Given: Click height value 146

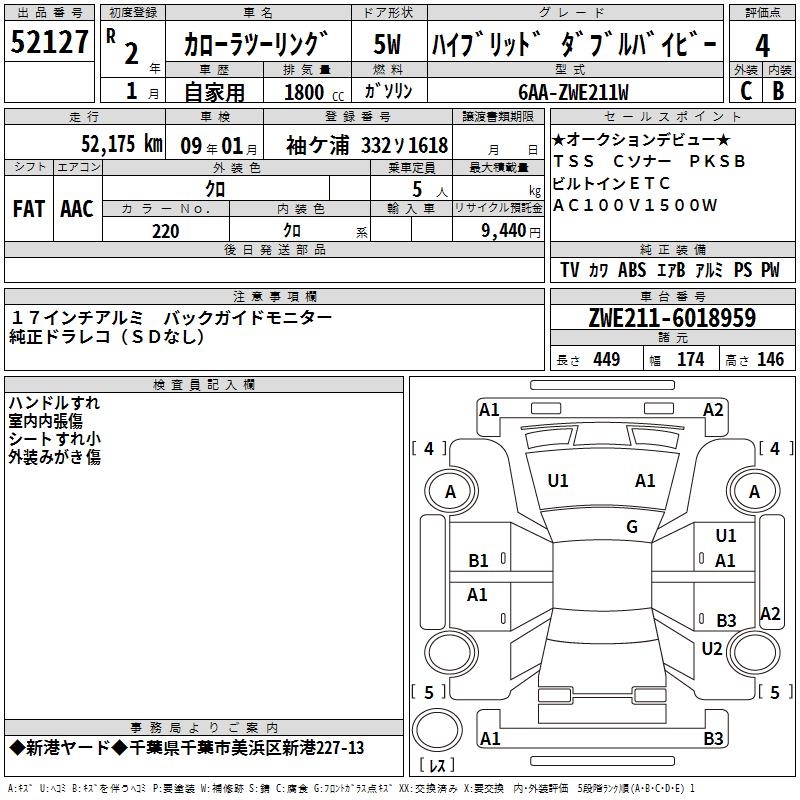Looking at the screenshot, I should pyautogui.click(x=770, y=359).
